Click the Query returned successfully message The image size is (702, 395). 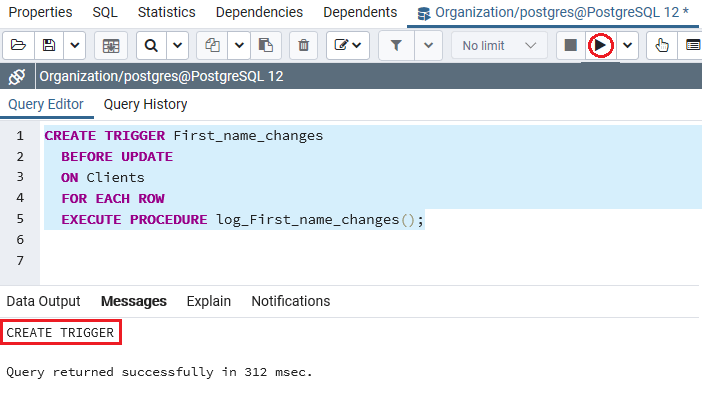click(159, 372)
